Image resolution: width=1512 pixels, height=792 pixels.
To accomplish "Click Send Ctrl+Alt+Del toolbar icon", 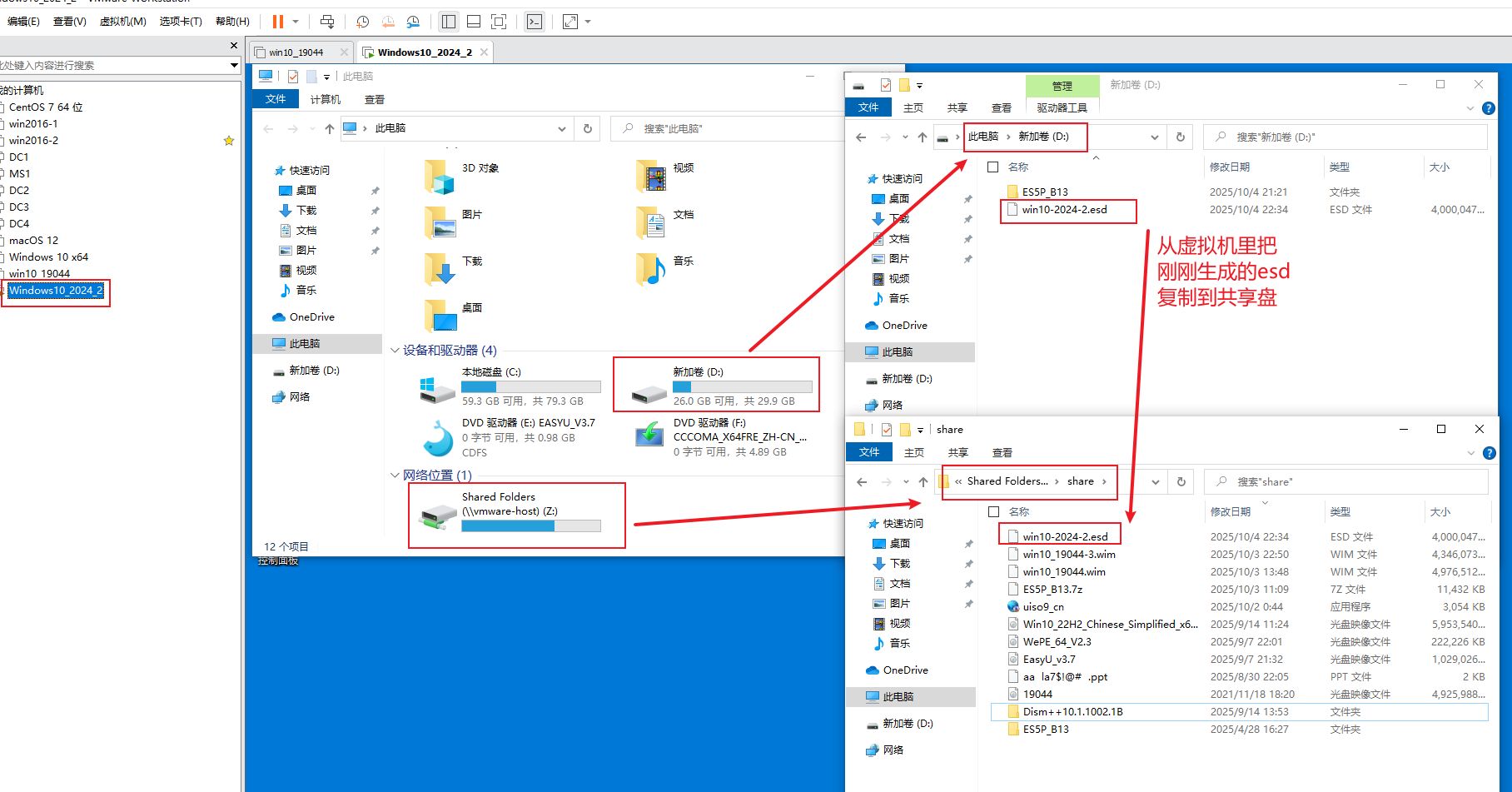I will point(327,22).
